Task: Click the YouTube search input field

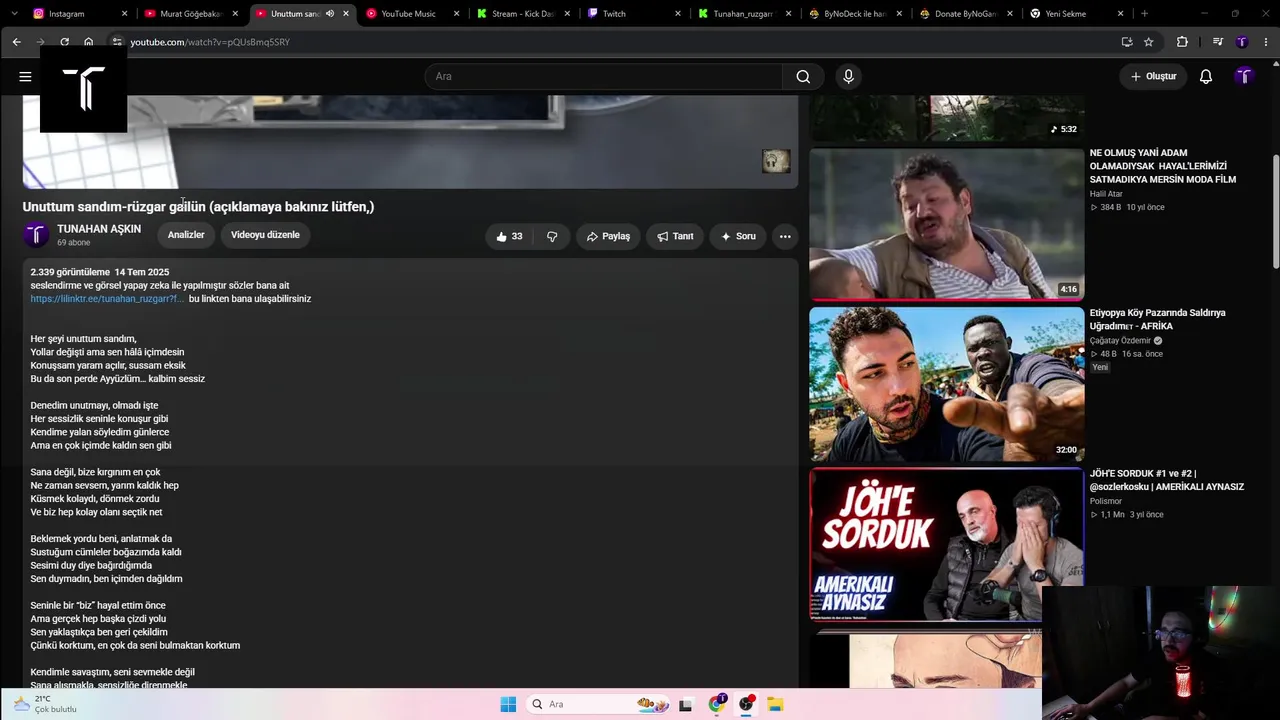Action: [x=604, y=77]
